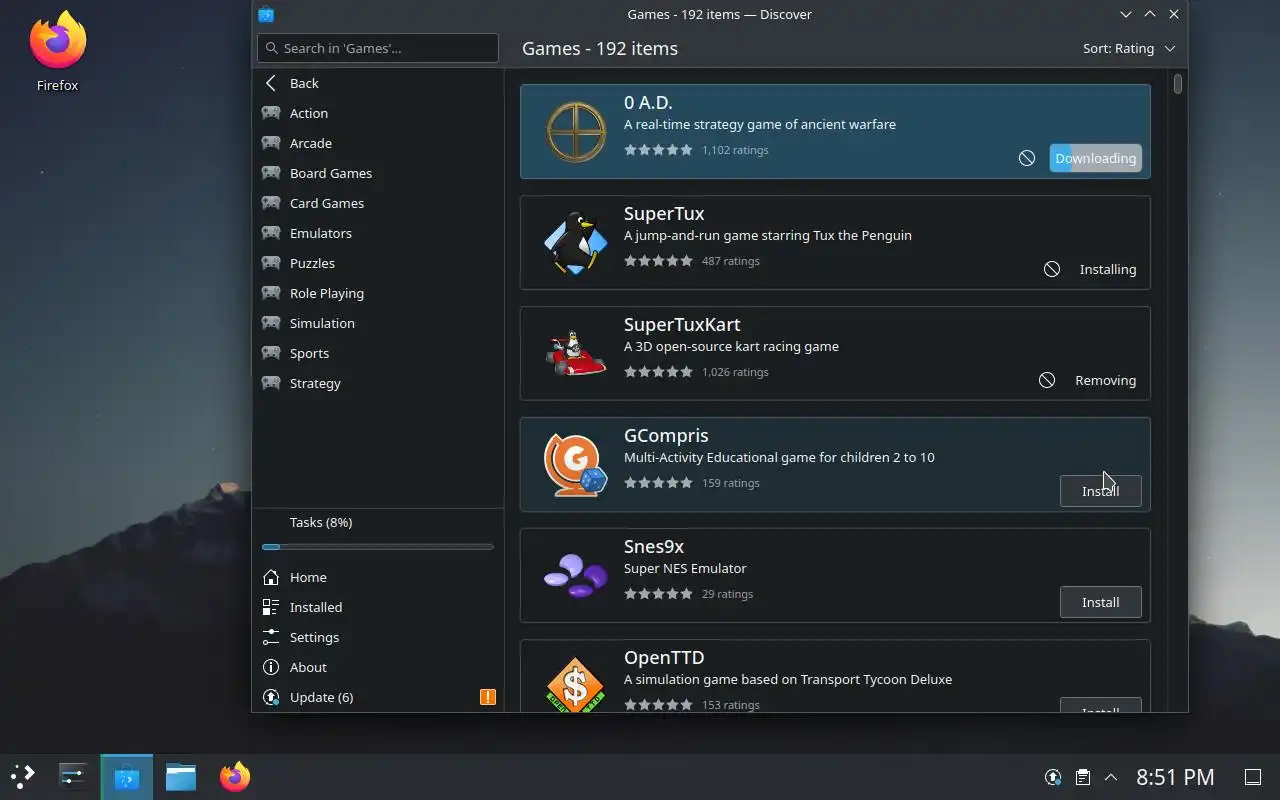
Task: Click the SuperTuxKart kart icon
Action: 575,354
